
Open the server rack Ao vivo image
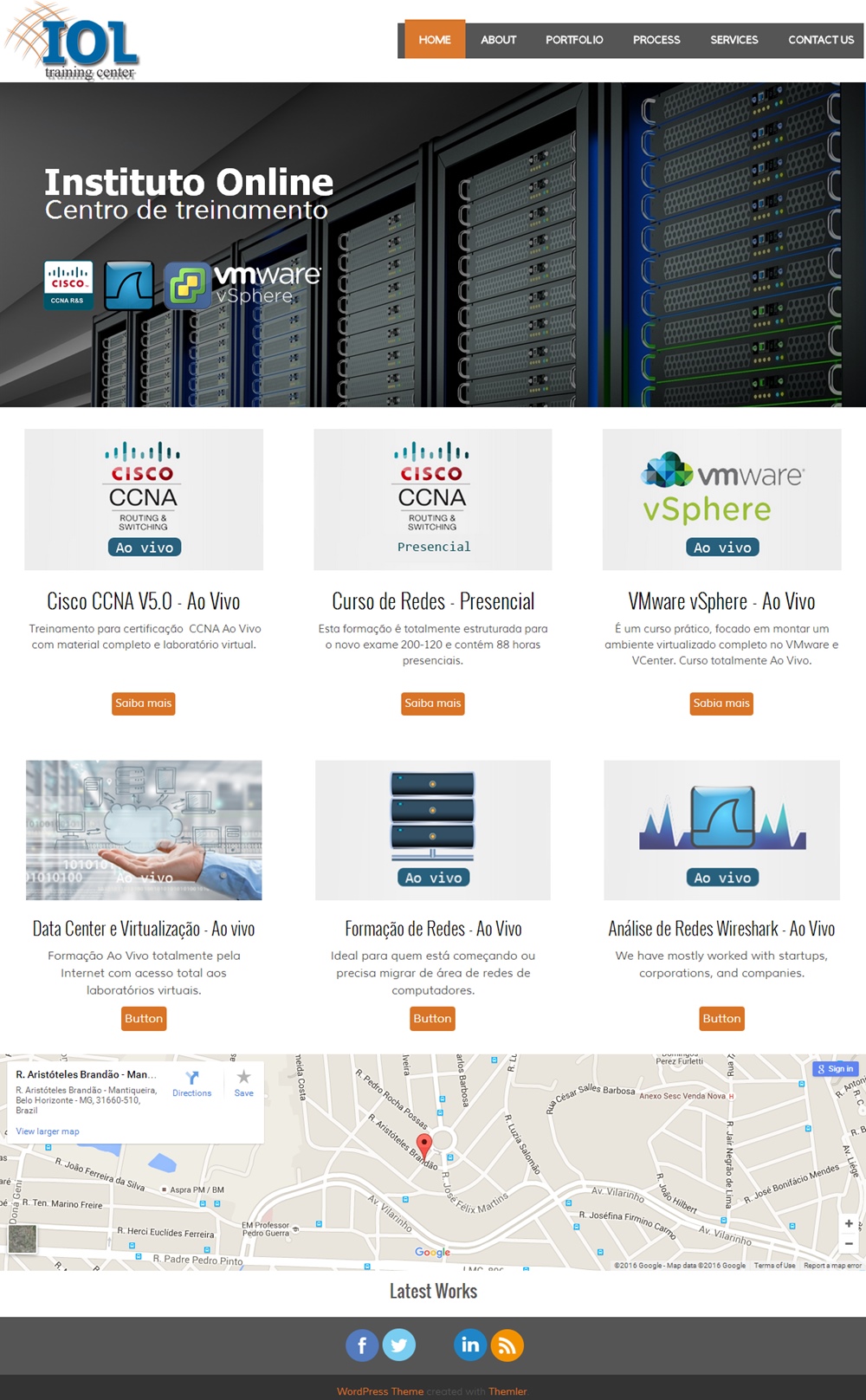coord(433,830)
